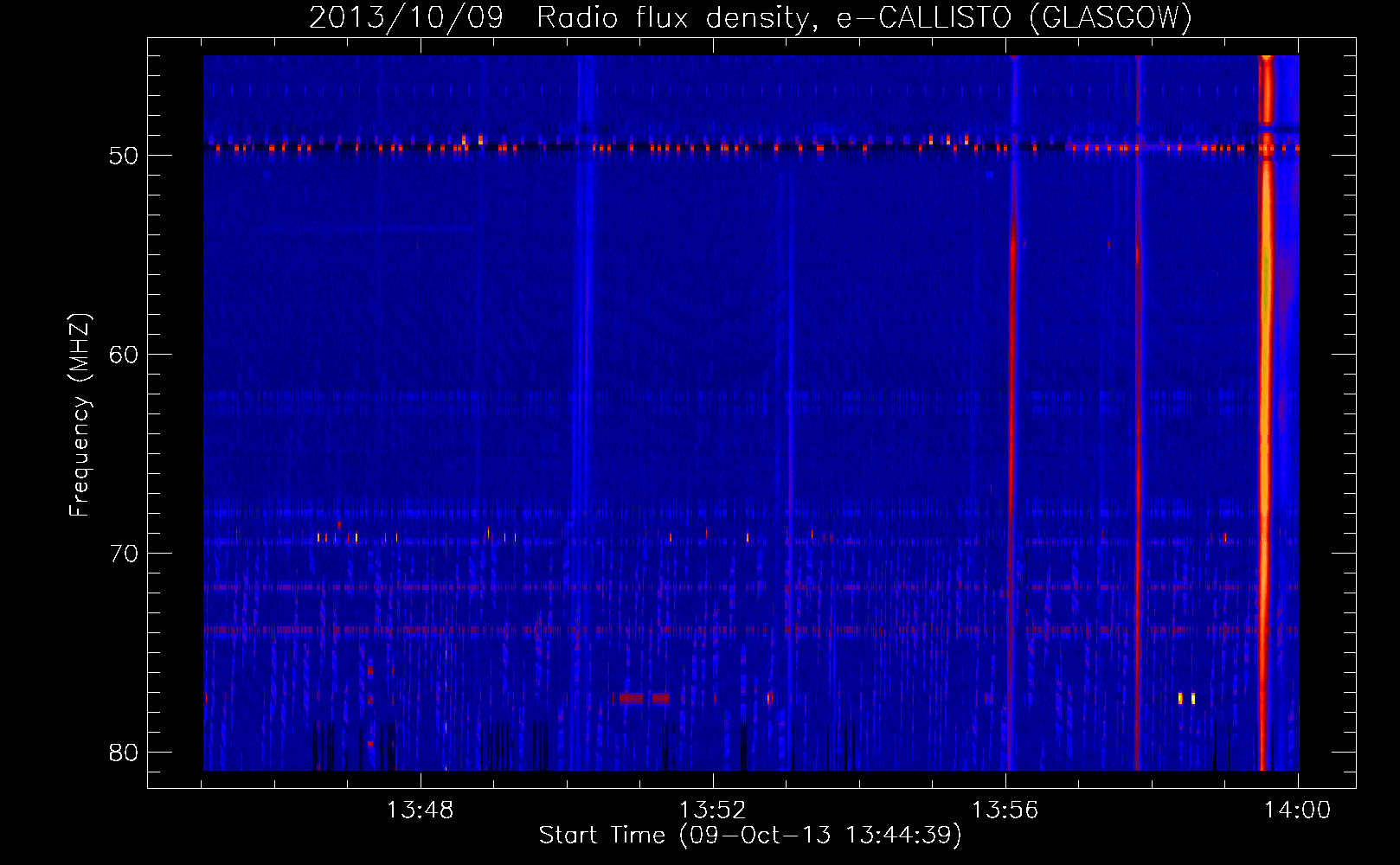The width and height of the screenshot is (1400, 865).
Task: Click the 'Start Time (09-Oct-13 13:44:39)' axis label
Action: coord(750,836)
